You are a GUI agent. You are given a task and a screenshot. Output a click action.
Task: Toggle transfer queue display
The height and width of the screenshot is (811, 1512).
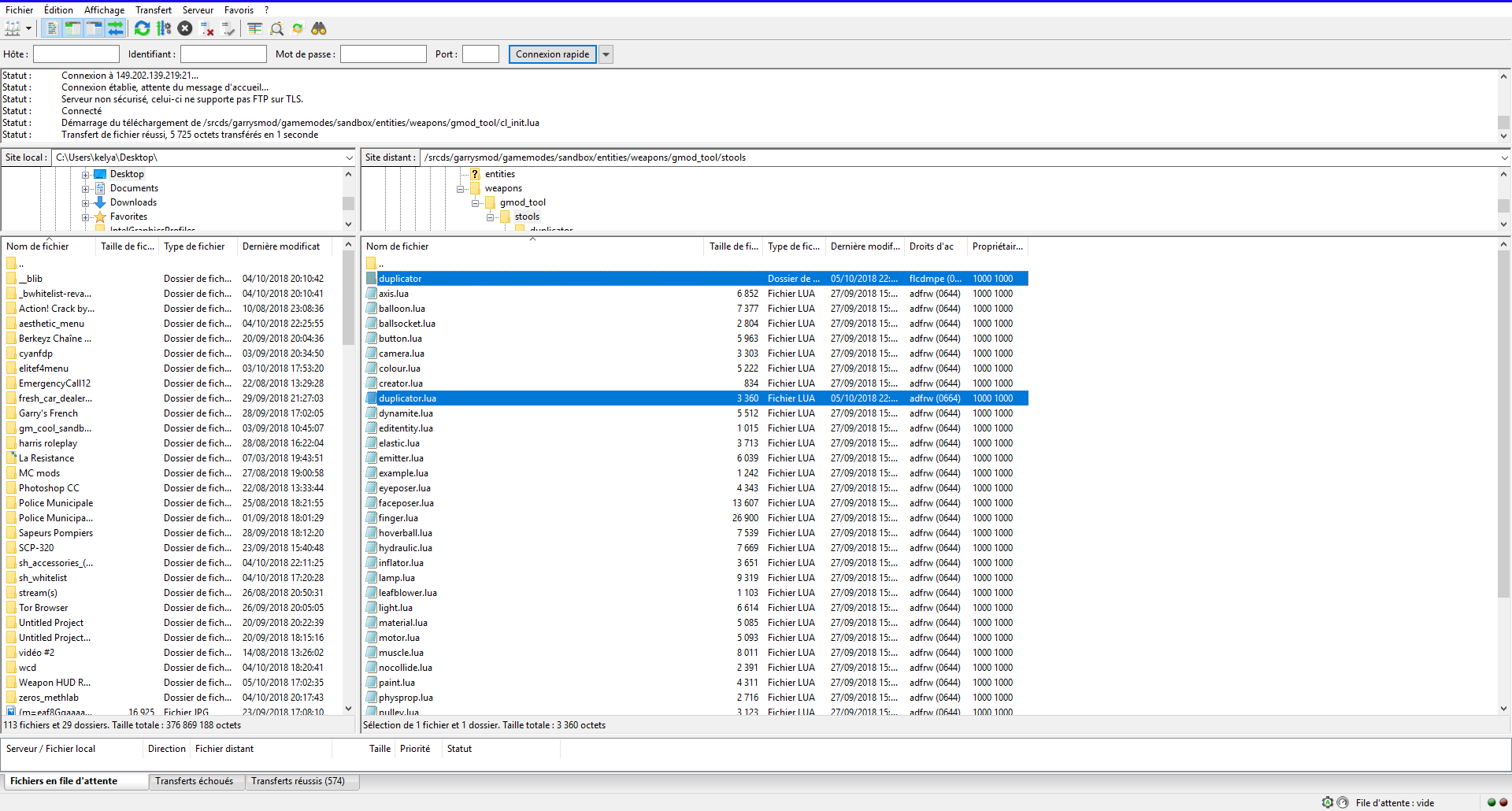tap(115, 28)
